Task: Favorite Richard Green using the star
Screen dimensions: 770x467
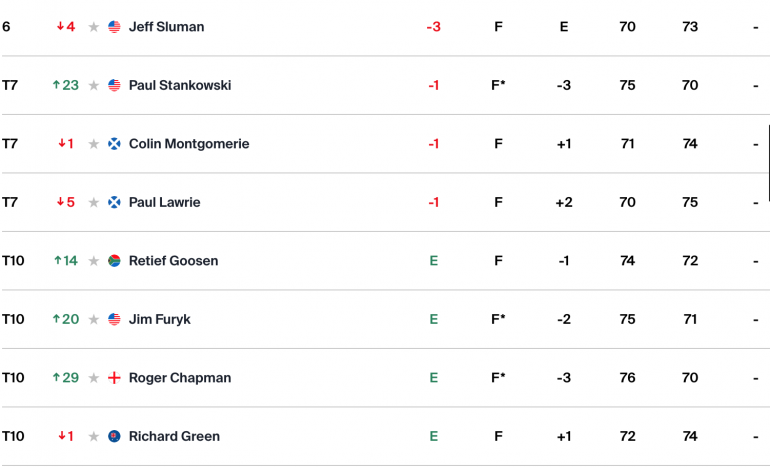Action: (x=93, y=436)
